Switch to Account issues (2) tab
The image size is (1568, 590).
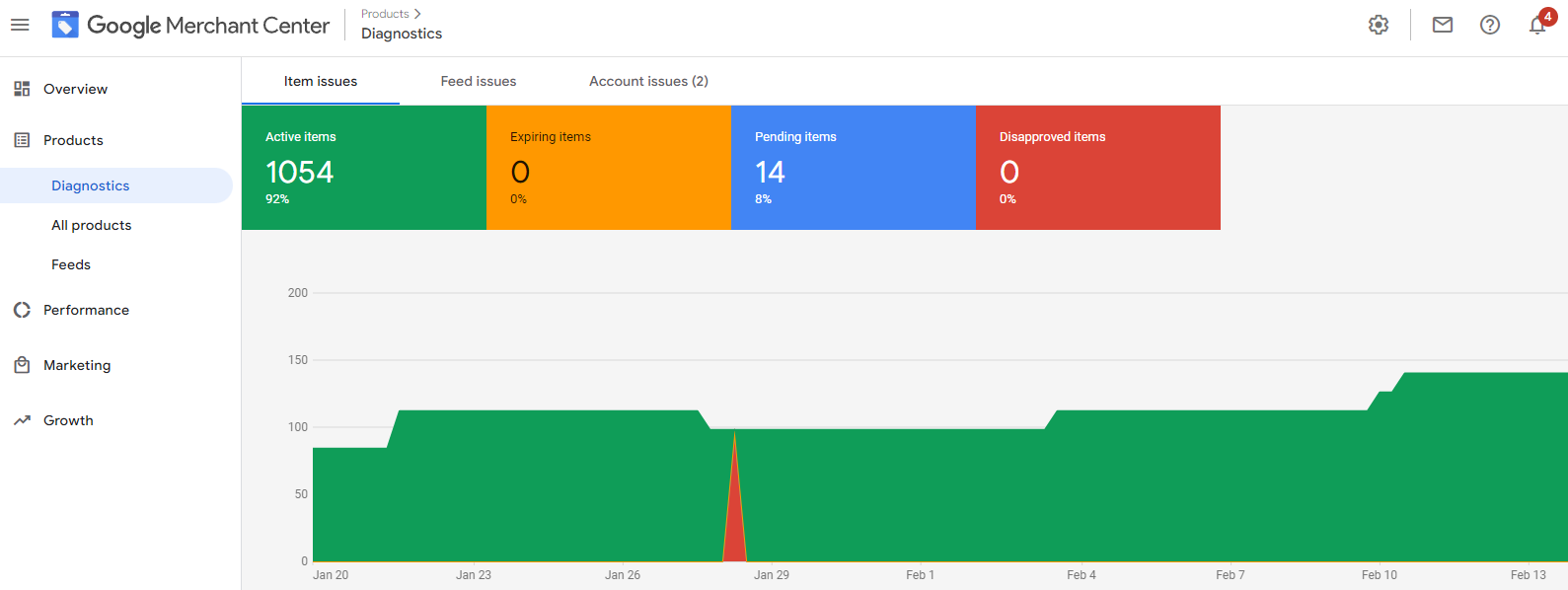pos(648,81)
